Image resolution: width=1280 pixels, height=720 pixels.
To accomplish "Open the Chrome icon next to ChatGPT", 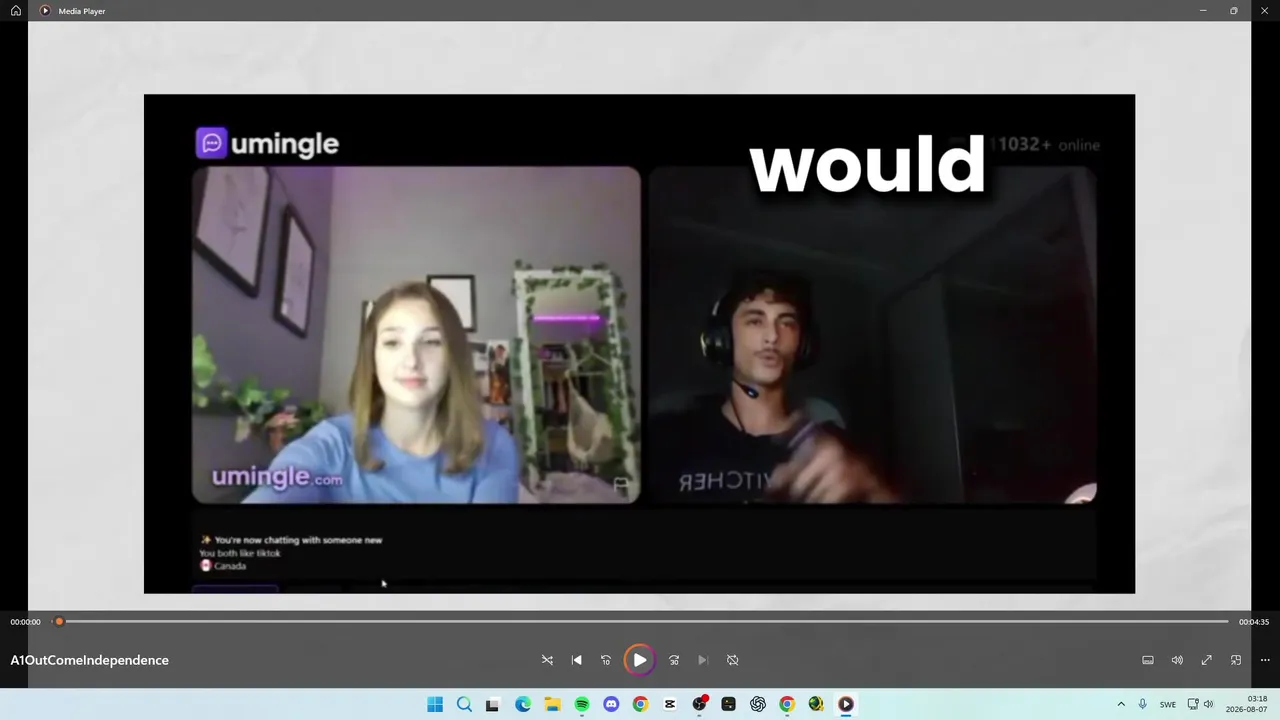I will [787, 704].
